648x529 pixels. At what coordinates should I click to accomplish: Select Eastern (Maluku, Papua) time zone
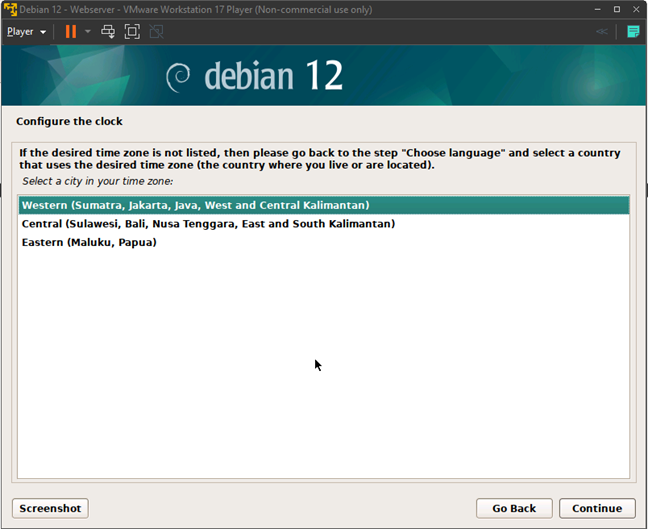(89, 242)
